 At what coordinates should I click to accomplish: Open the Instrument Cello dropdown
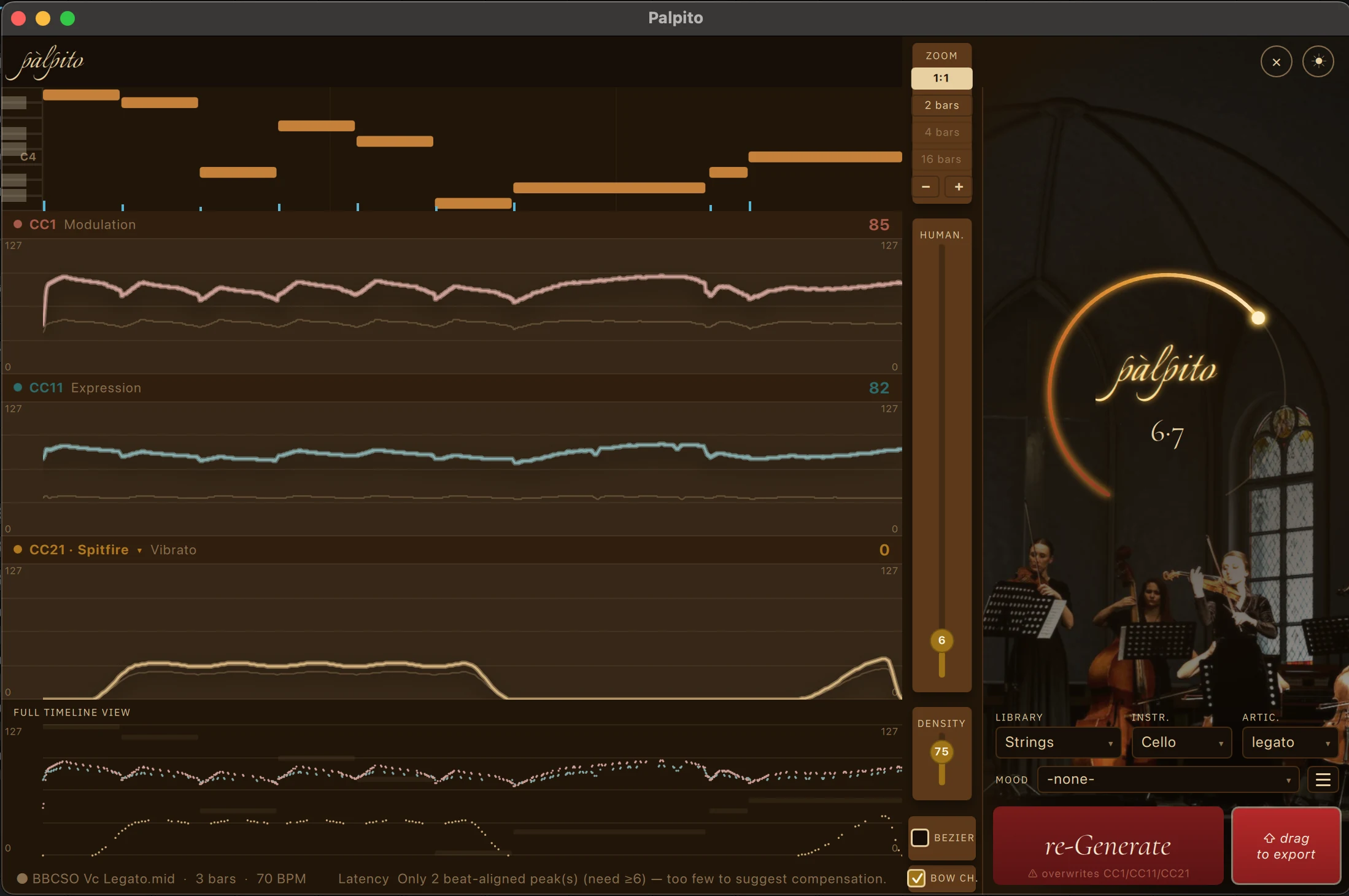pyautogui.click(x=1181, y=742)
